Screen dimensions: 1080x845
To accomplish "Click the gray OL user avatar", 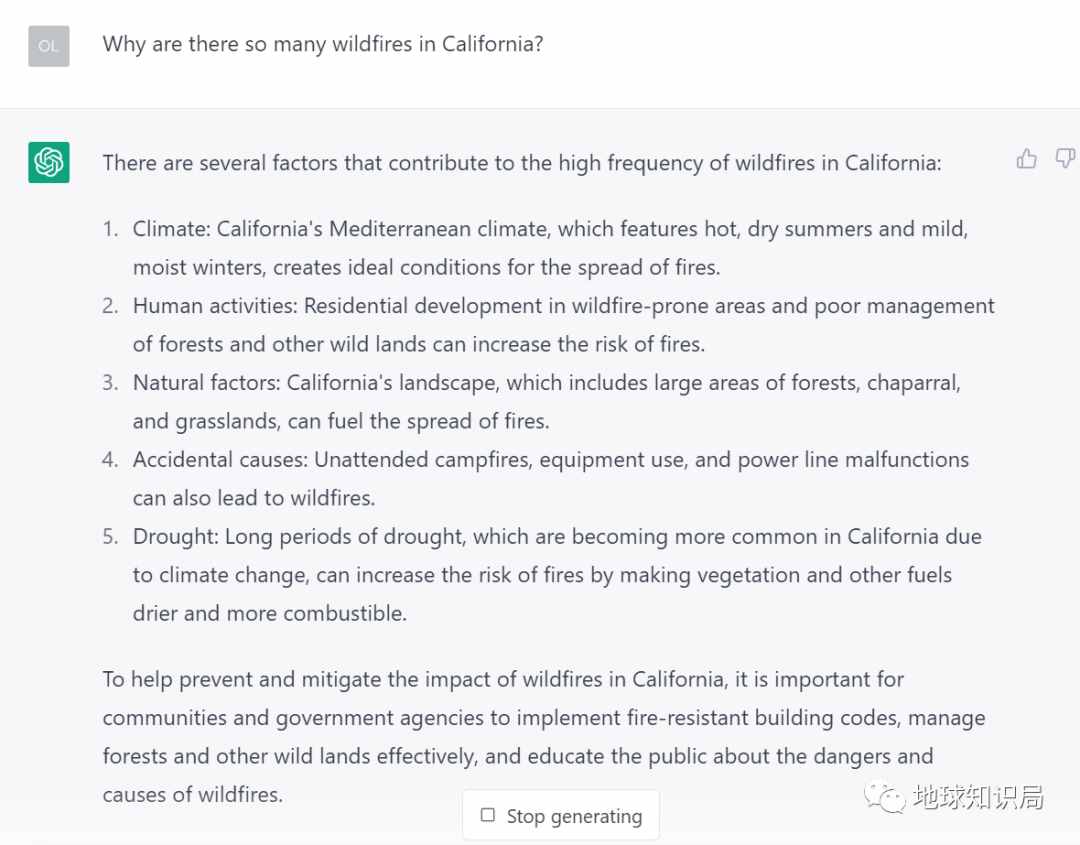I will click(49, 46).
